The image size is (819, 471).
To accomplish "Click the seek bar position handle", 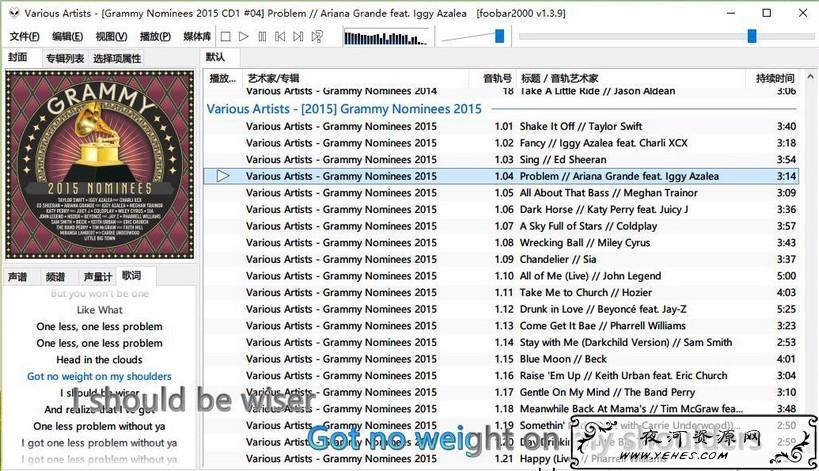I will tap(752, 36).
